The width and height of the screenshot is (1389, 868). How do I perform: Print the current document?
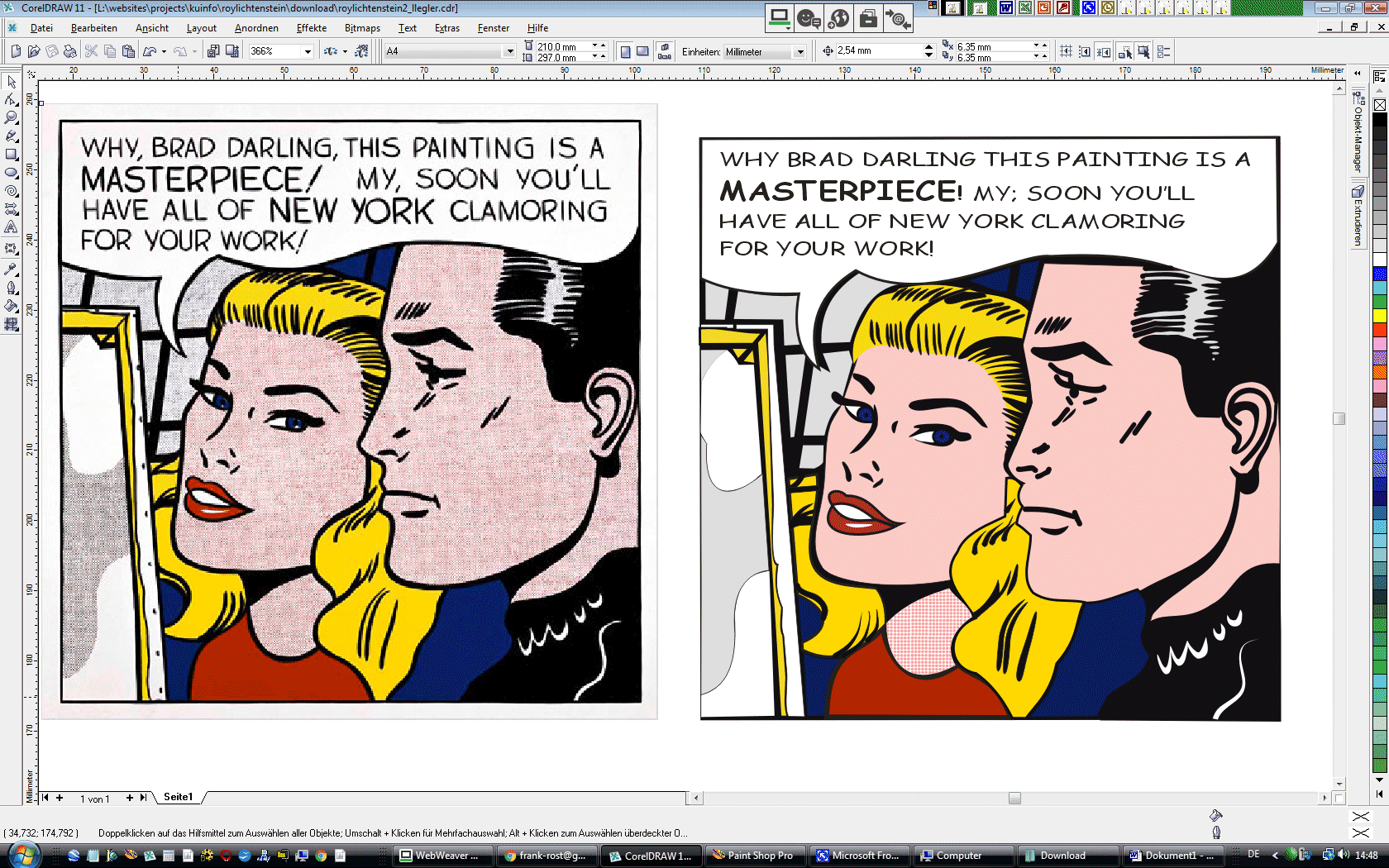(x=70, y=51)
